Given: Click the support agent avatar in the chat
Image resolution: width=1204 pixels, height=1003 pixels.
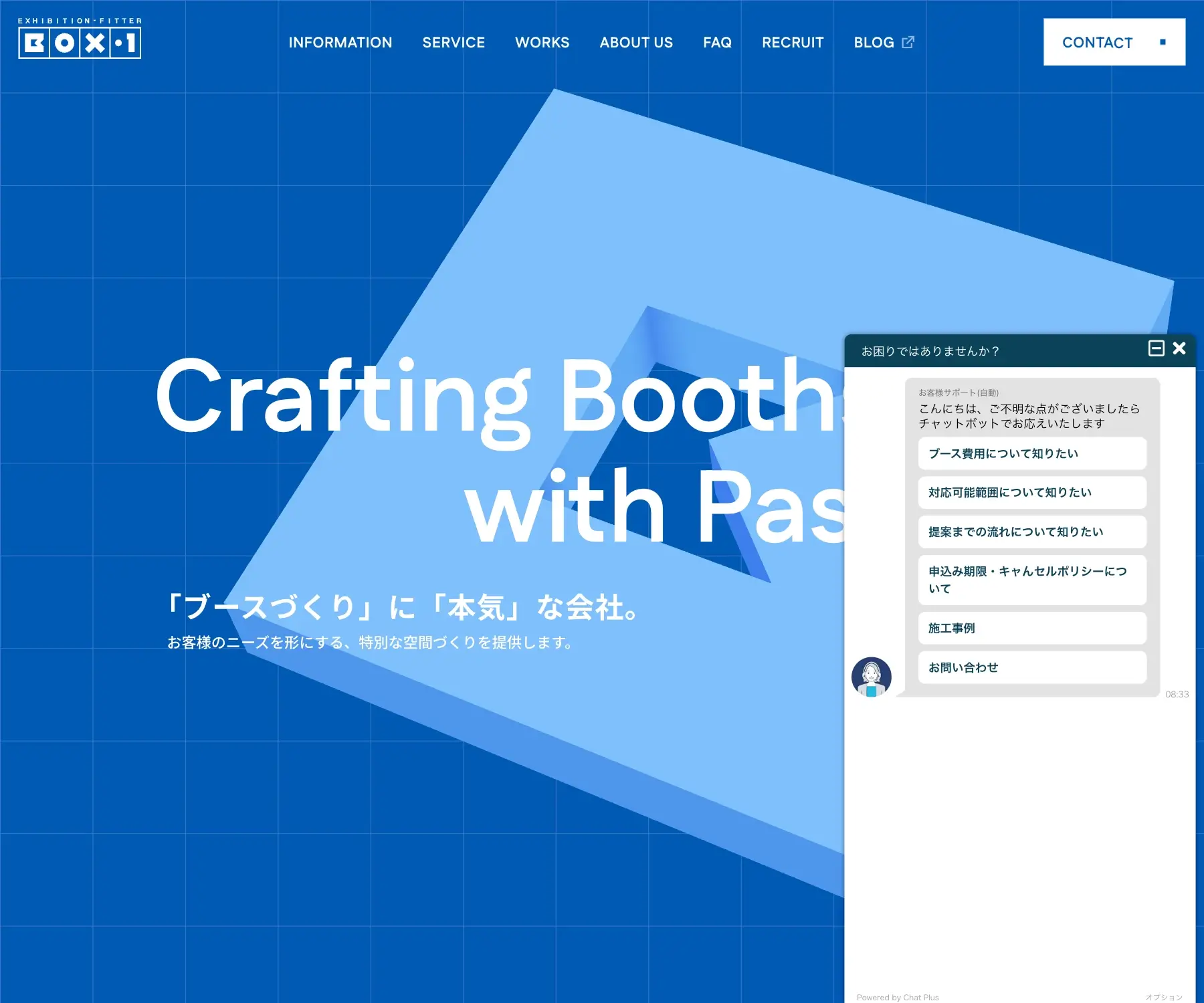Looking at the screenshot, I should pos(872,677).
